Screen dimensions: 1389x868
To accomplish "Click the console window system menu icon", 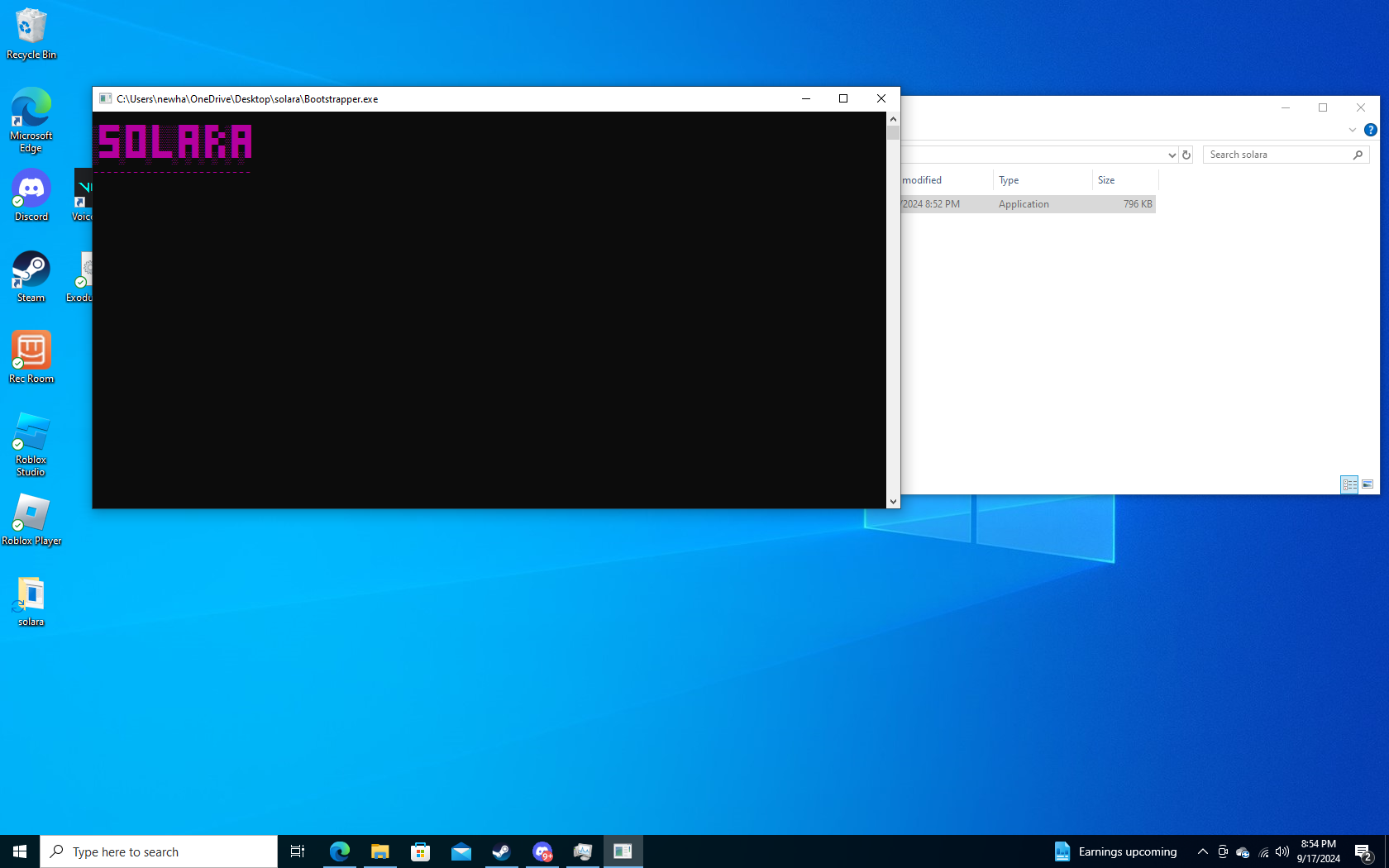I will pos(105,98).
